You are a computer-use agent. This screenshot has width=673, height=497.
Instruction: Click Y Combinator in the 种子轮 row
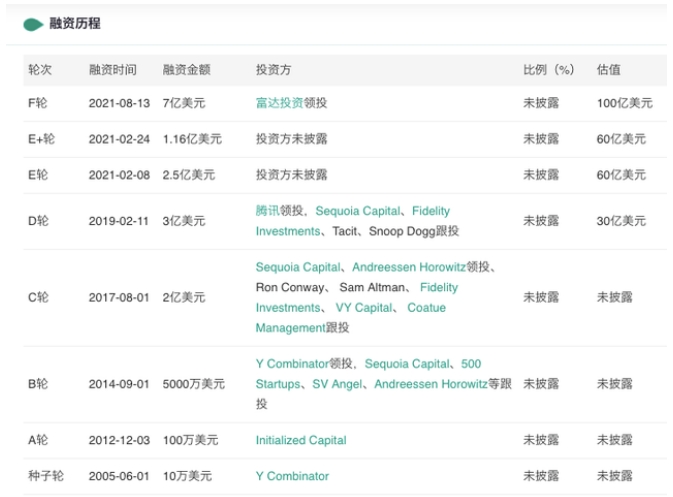pyautogui.click(x=292, y=476)
